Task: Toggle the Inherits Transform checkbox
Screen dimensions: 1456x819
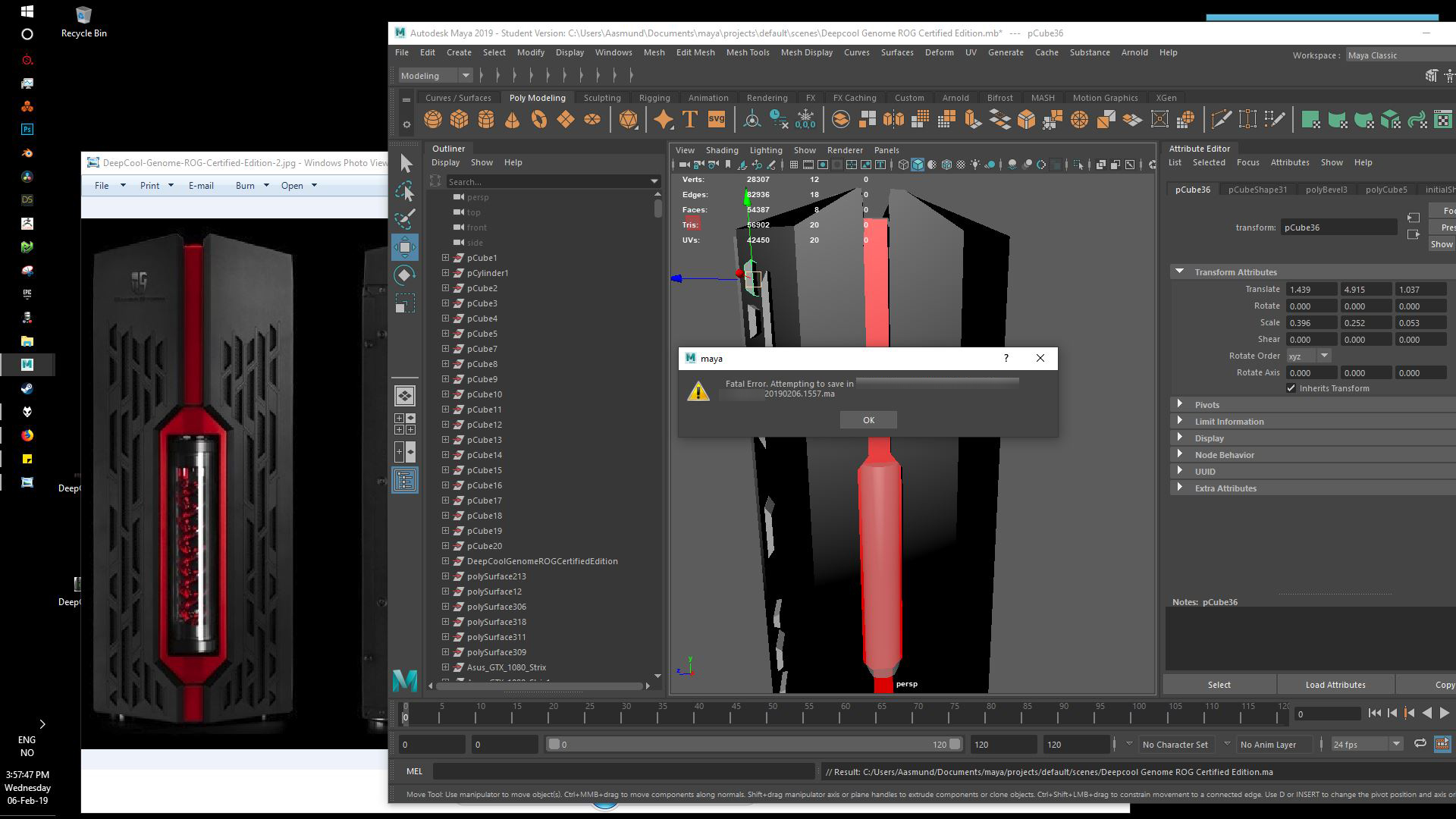Action: coord(1291,388)
